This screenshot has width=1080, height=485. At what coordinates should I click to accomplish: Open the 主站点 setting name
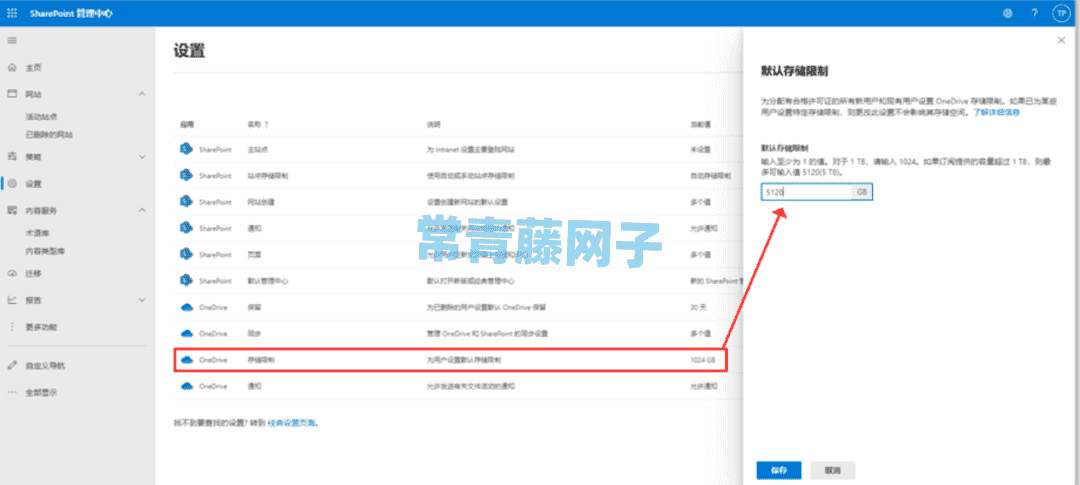(257, 149)
